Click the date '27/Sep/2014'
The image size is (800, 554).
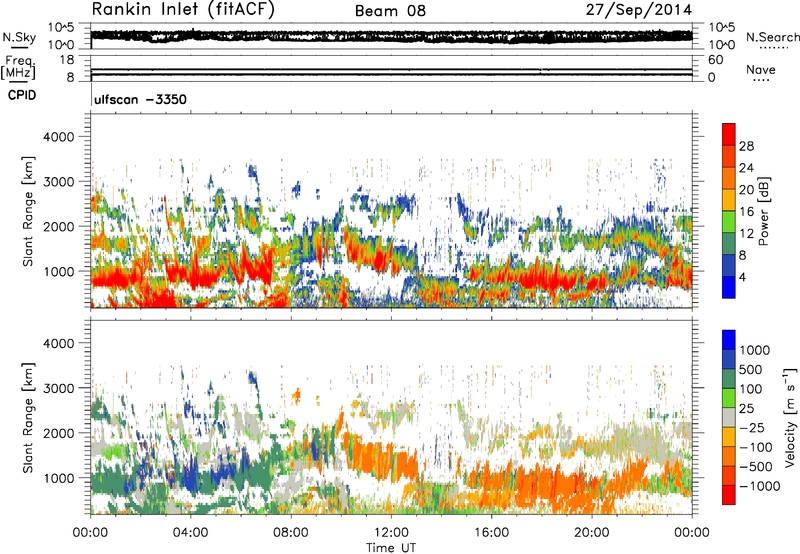click(x=639, y=10)
